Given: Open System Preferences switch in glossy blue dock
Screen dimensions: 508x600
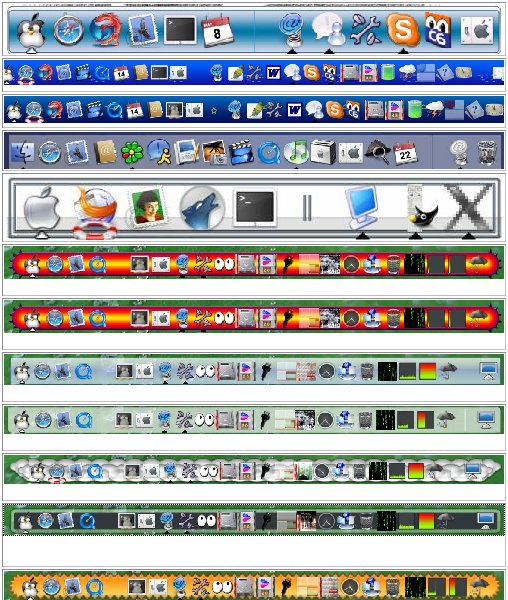Looking at the screenshot, I should (x=477, y=30).
